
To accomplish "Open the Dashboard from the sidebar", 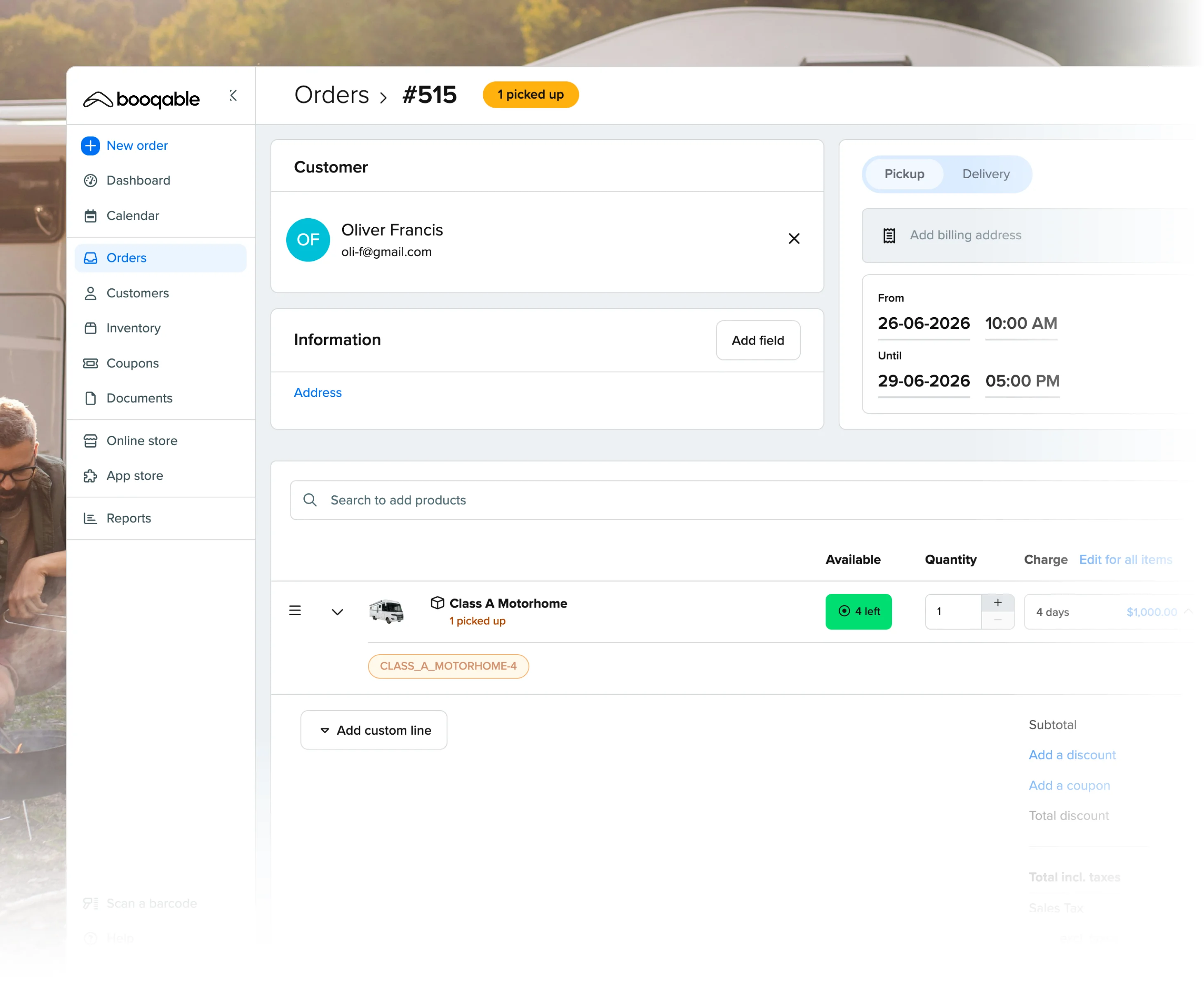I will 138,181.
